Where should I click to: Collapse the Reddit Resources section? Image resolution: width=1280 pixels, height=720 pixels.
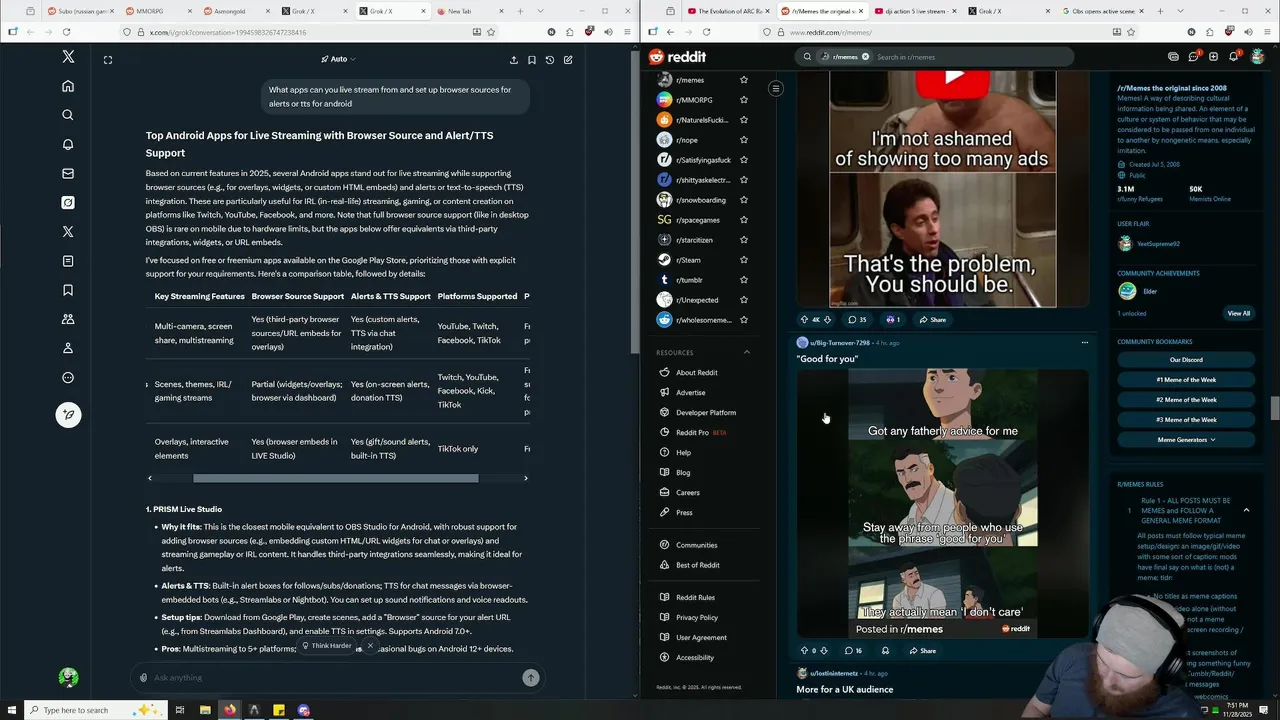click(746, 352)
